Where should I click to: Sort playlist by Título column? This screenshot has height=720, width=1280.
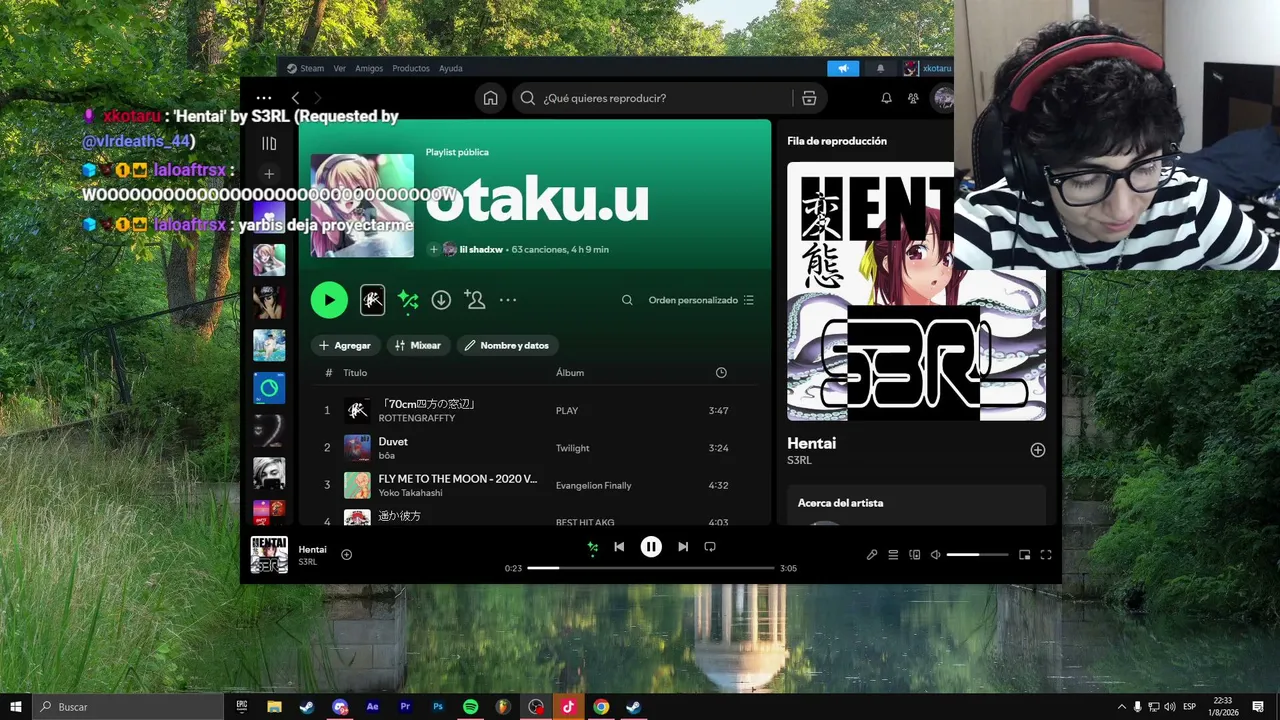tap(355, 373)
